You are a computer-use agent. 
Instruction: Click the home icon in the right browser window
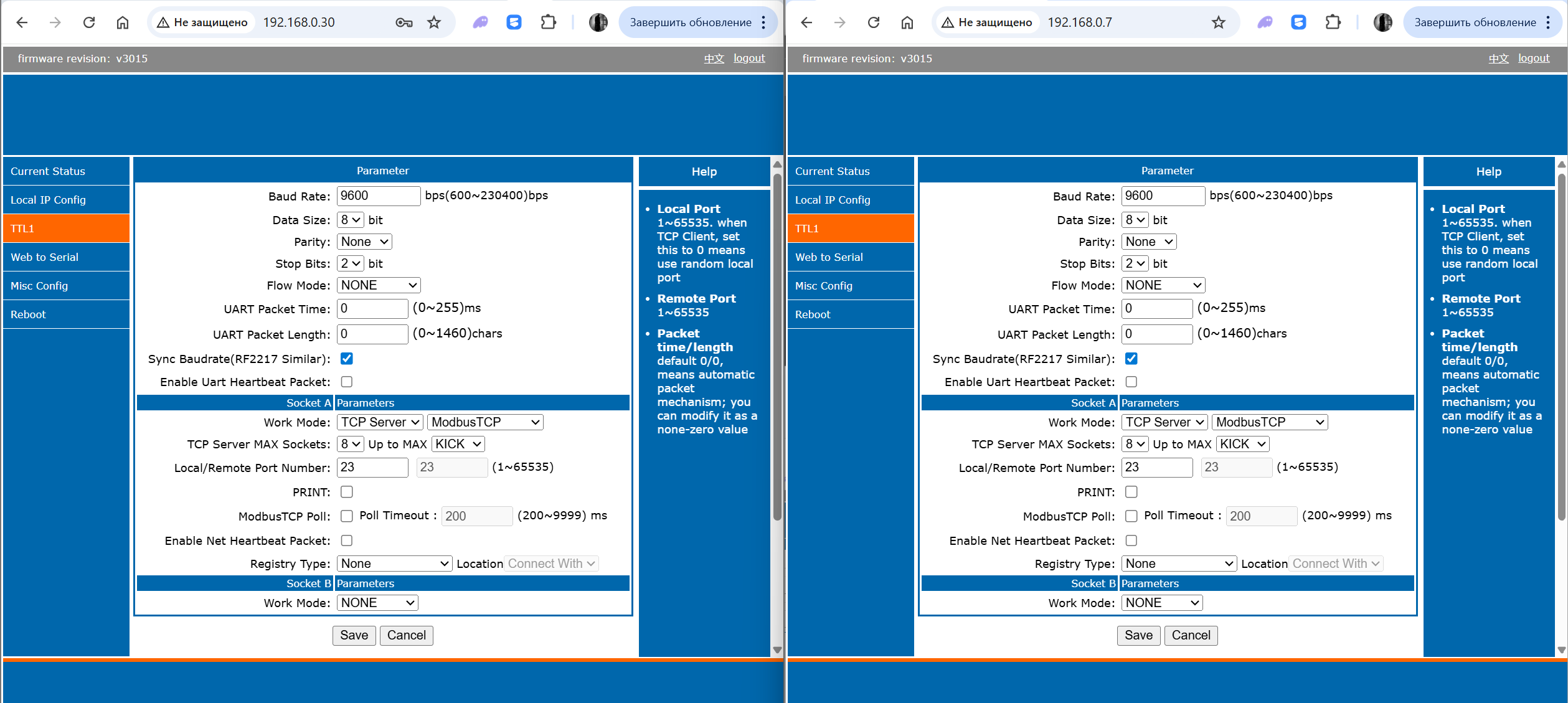tap(907, 22)
